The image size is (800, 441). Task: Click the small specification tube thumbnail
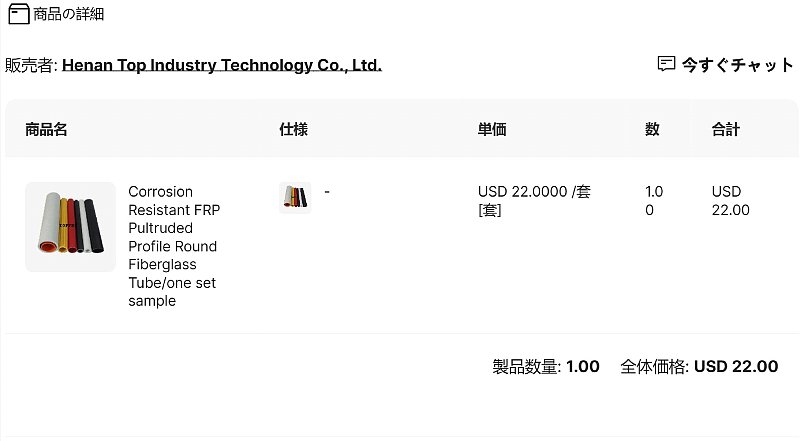pyautogui.click(x=295, y=197)
